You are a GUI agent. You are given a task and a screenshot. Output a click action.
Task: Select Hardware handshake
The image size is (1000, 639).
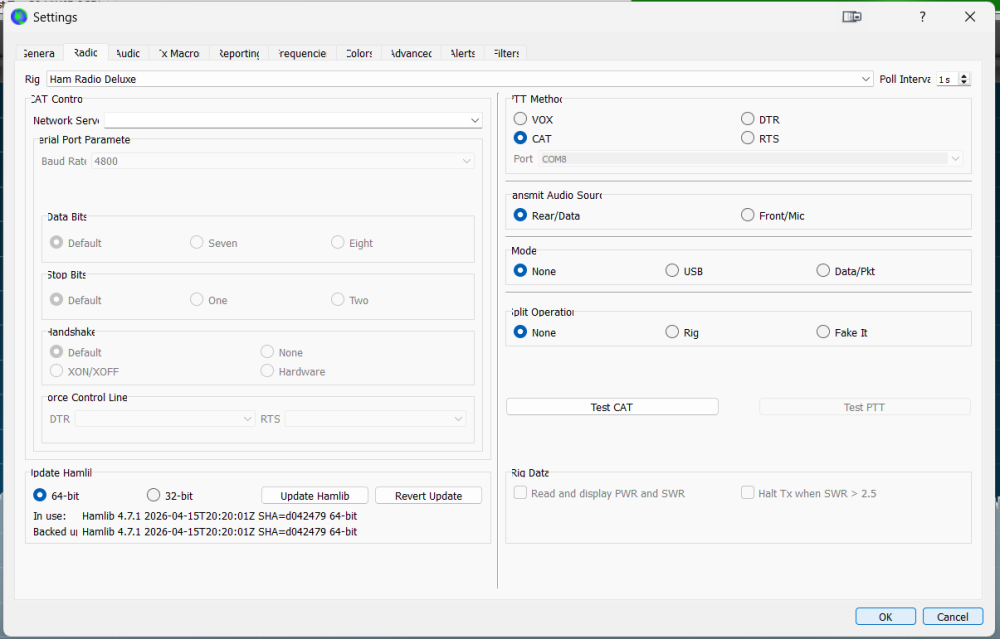[293, 371]
